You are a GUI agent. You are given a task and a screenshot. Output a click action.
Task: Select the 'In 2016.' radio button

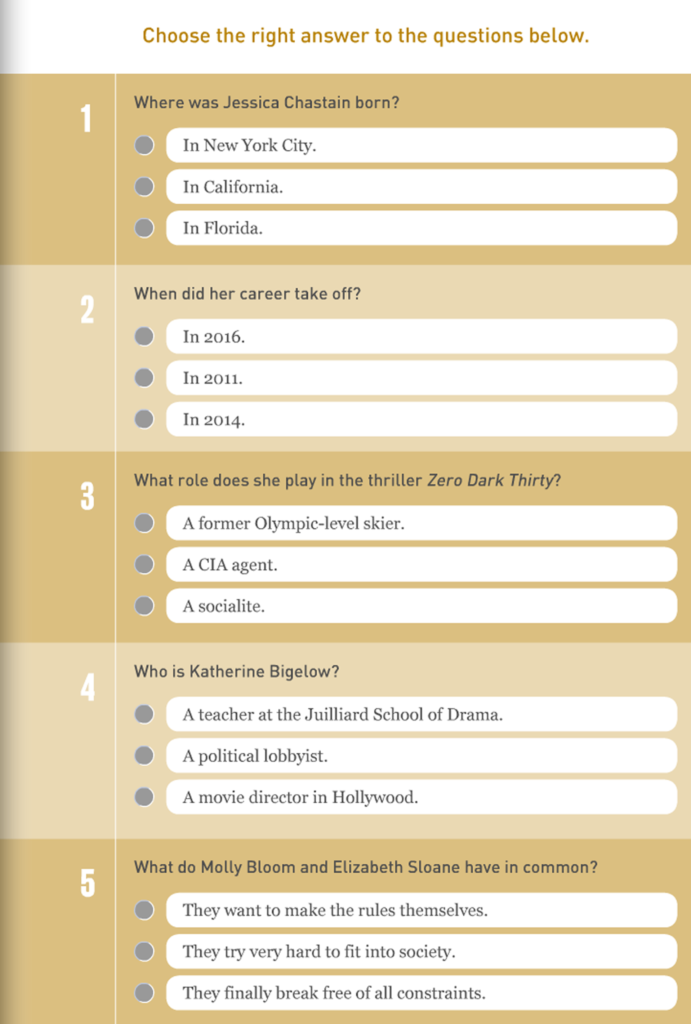click(x=145, y=337)
